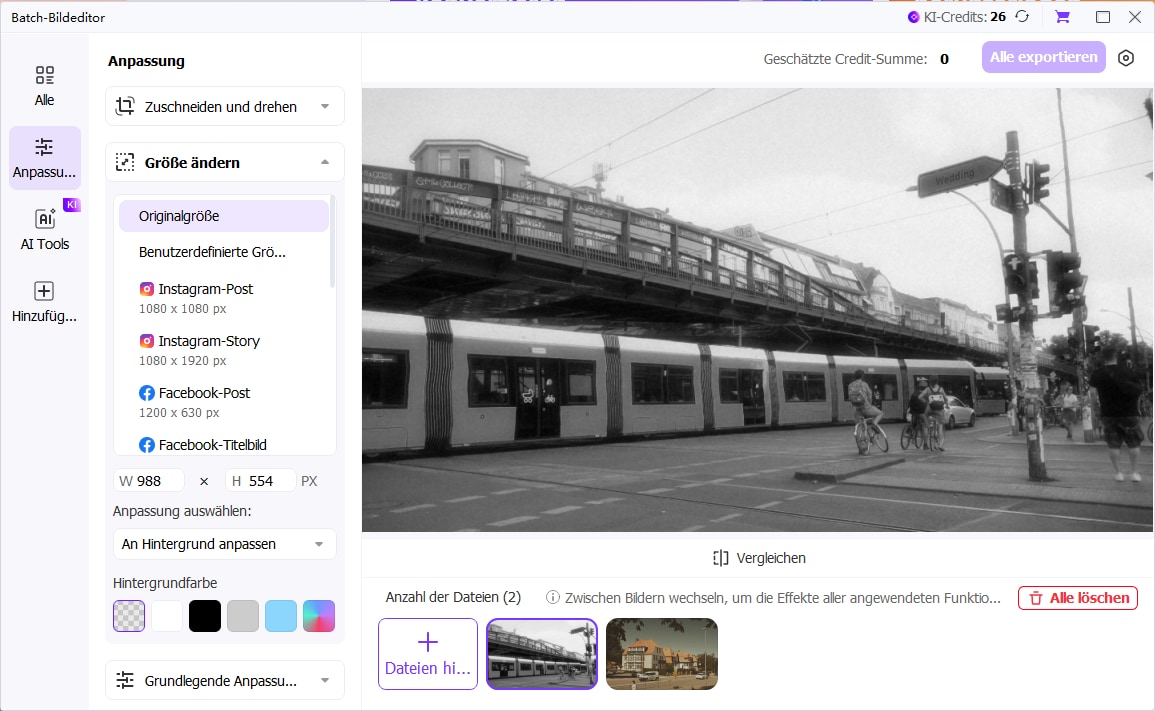The height and width of the screenshot is (711, 1155).
Task: Click the main train preview image
Action: [757, 310]
